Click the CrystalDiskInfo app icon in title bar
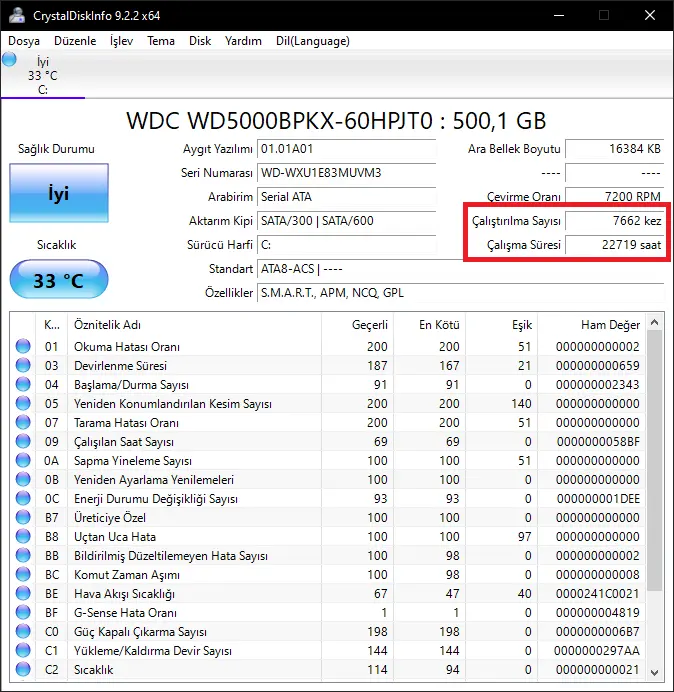674x692 pixels. tap(17, 15)
